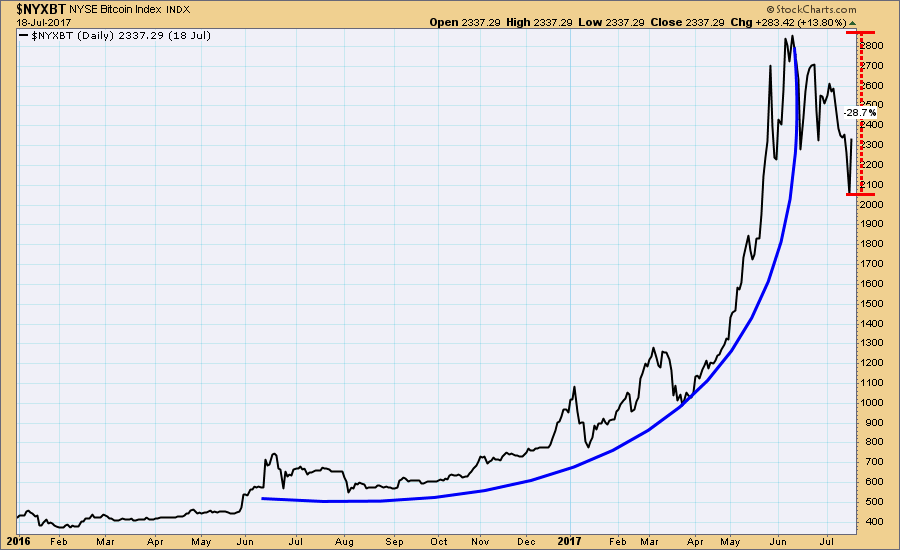Click the 2000 price axis label
This screenshot has height=550, width=900.
click(872, 204)
